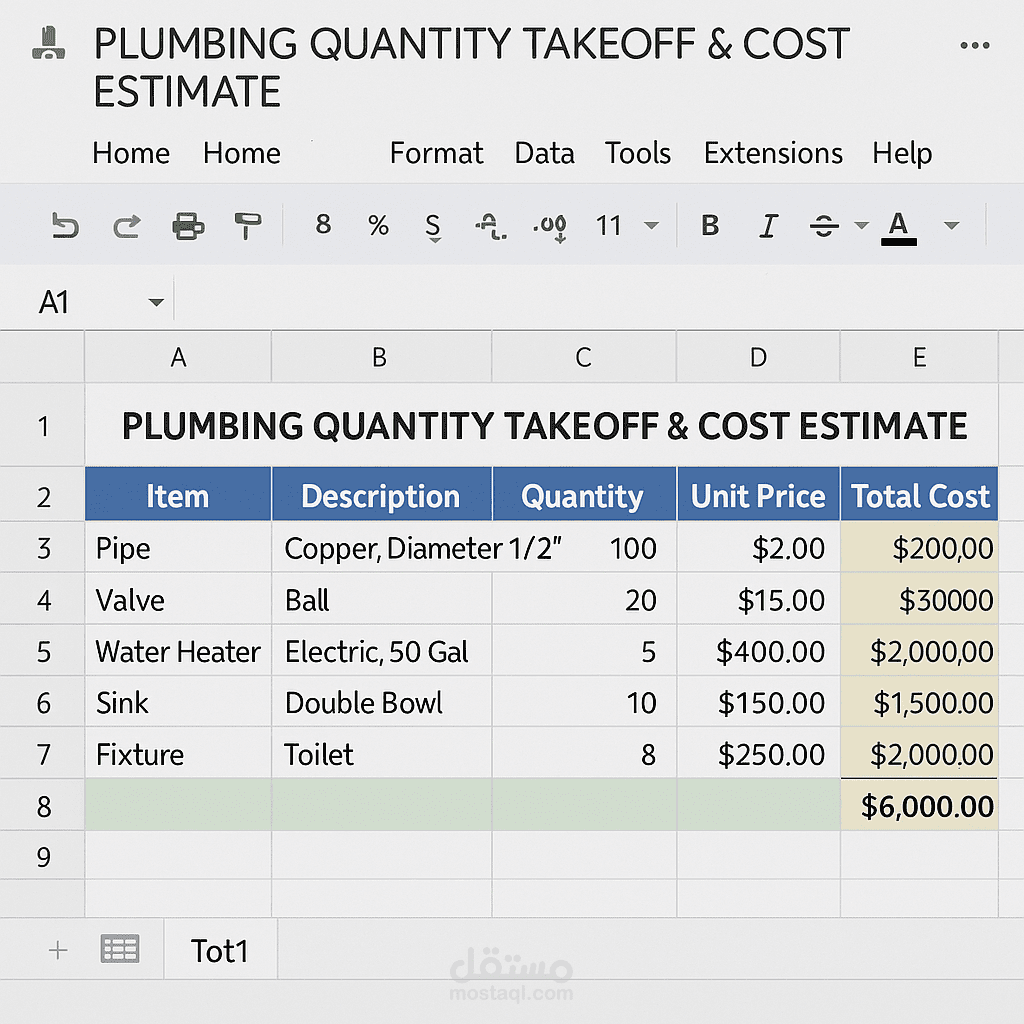The image size is (1024, 1024).
Task: Select the 'Pipe' cell
Action: click(178, 548)
